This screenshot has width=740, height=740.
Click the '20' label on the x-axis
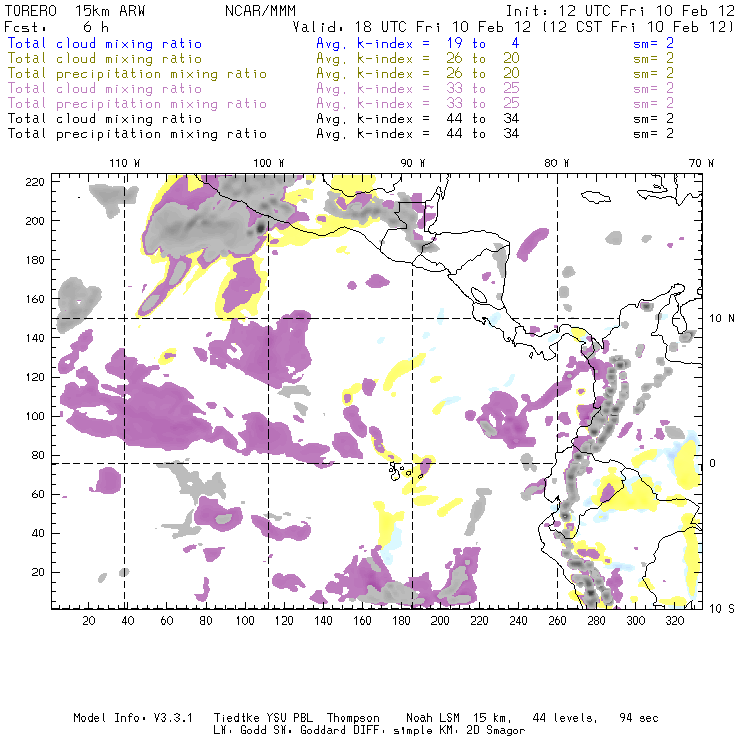pos(89,621)
